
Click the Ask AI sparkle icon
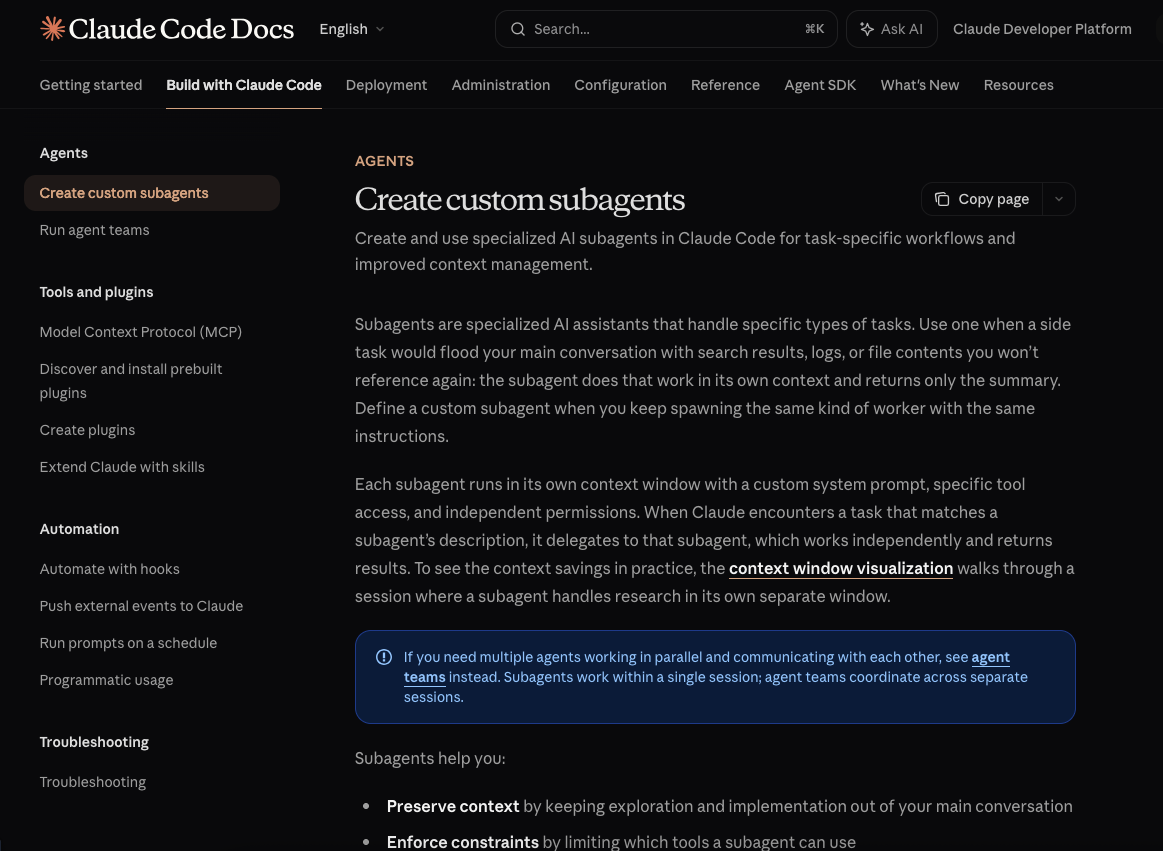click(x=866, y=29)
